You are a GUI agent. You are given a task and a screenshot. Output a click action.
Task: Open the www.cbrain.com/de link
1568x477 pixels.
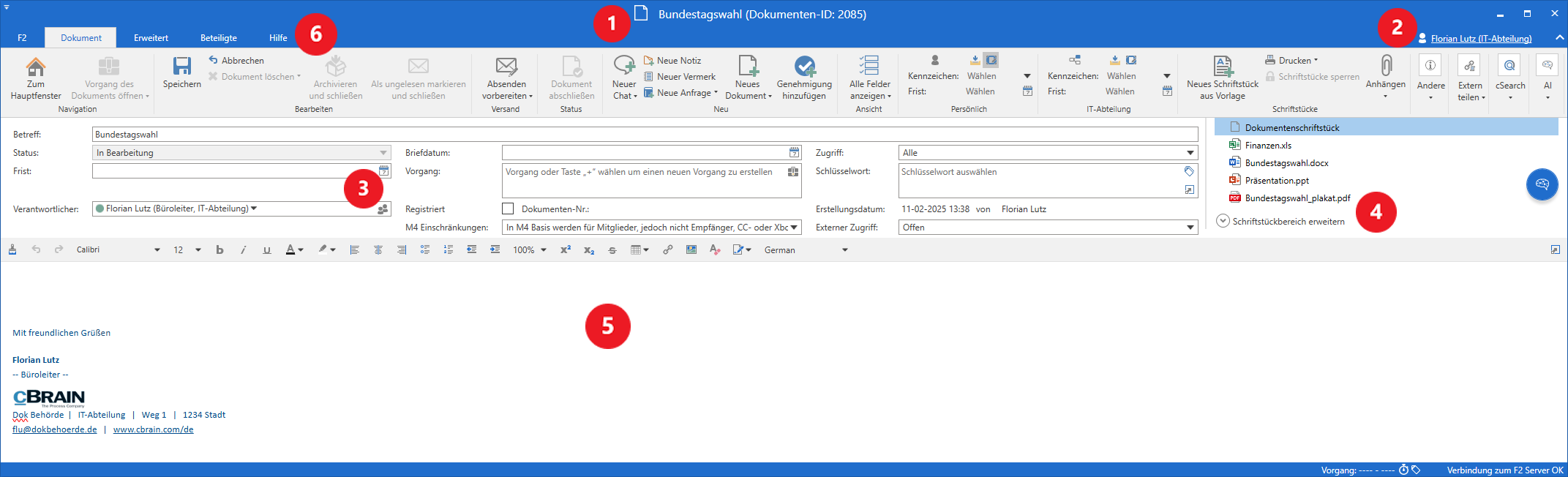tap(153, 429)
